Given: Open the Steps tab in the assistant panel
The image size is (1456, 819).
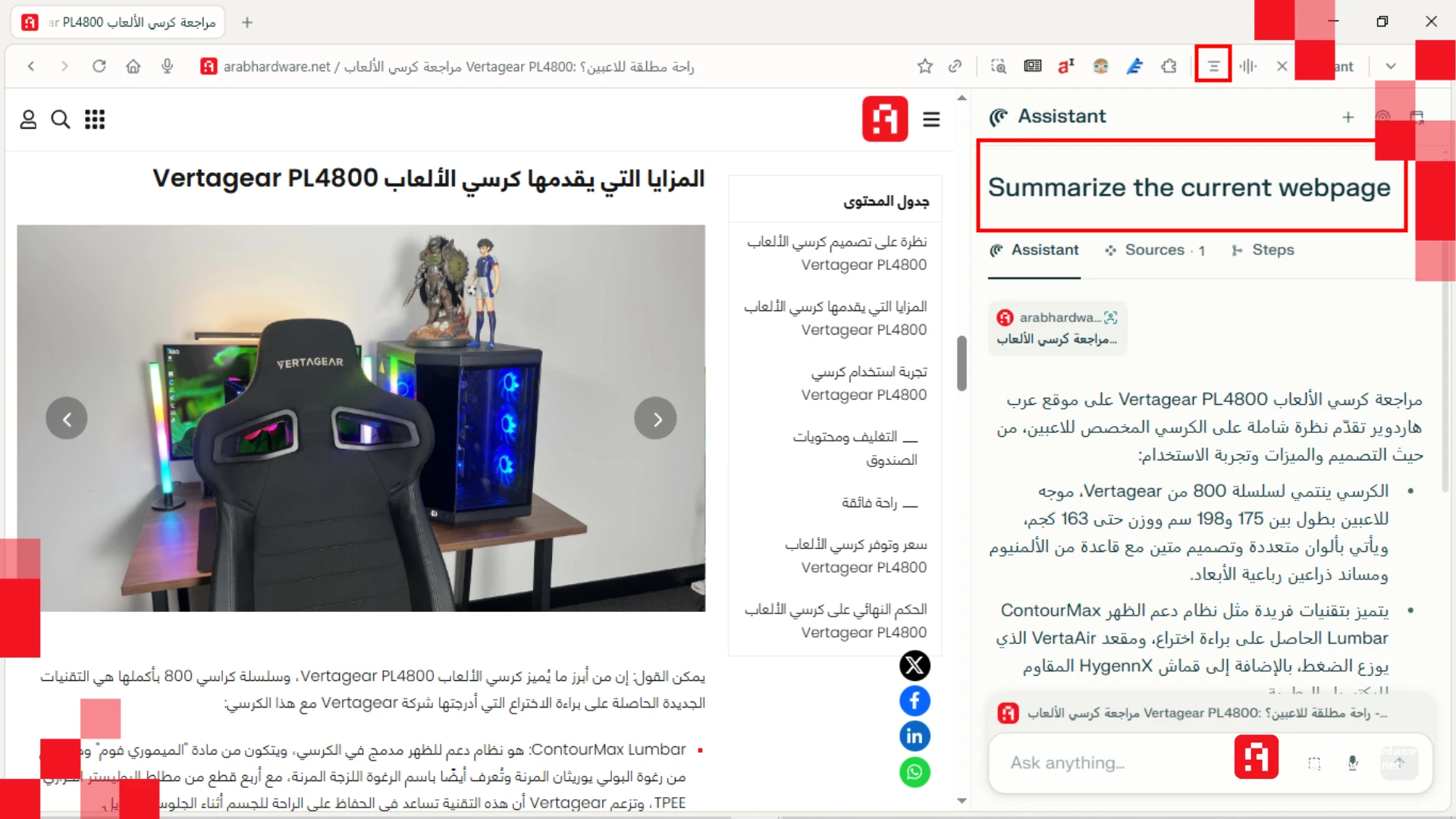Looking at the screenshot, I should 1263,250.
